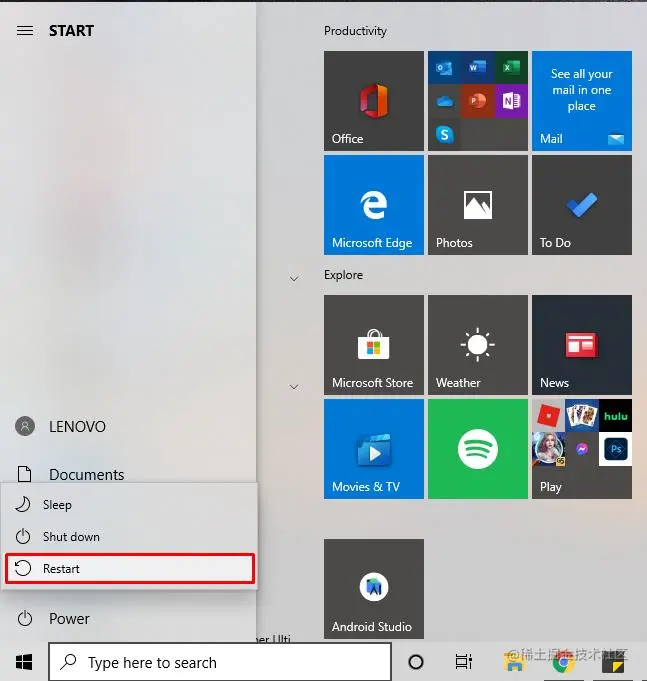
Task: Open Hulu in the Play folder
Action: [615, 416]
